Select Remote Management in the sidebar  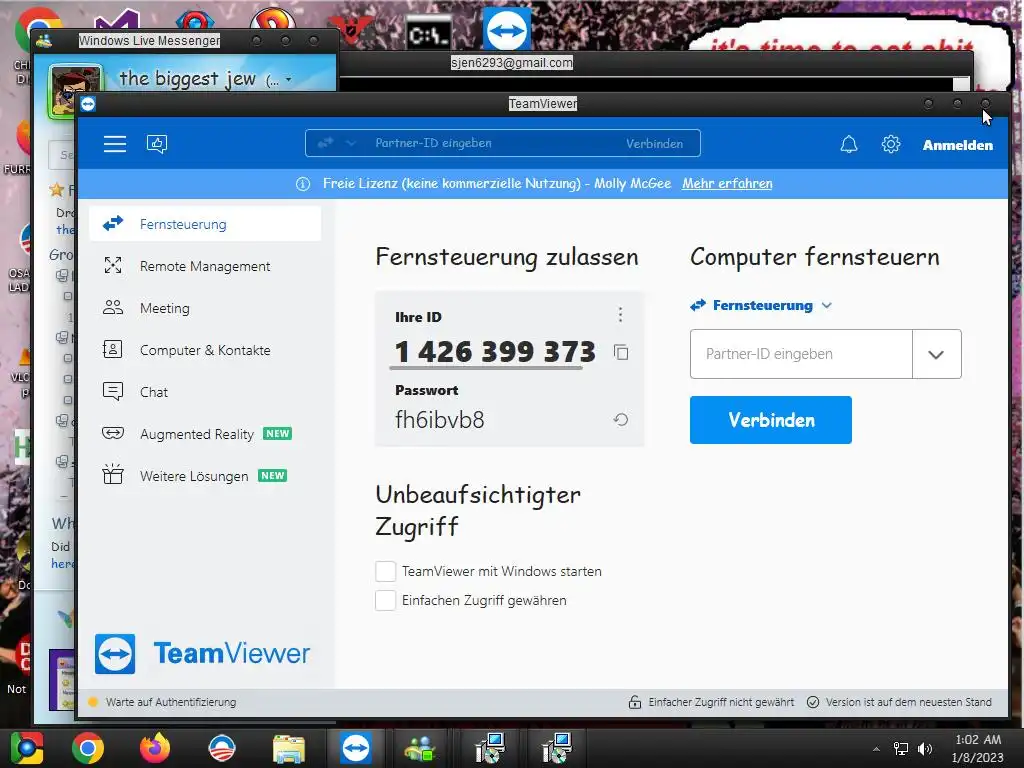pos(205,266)
